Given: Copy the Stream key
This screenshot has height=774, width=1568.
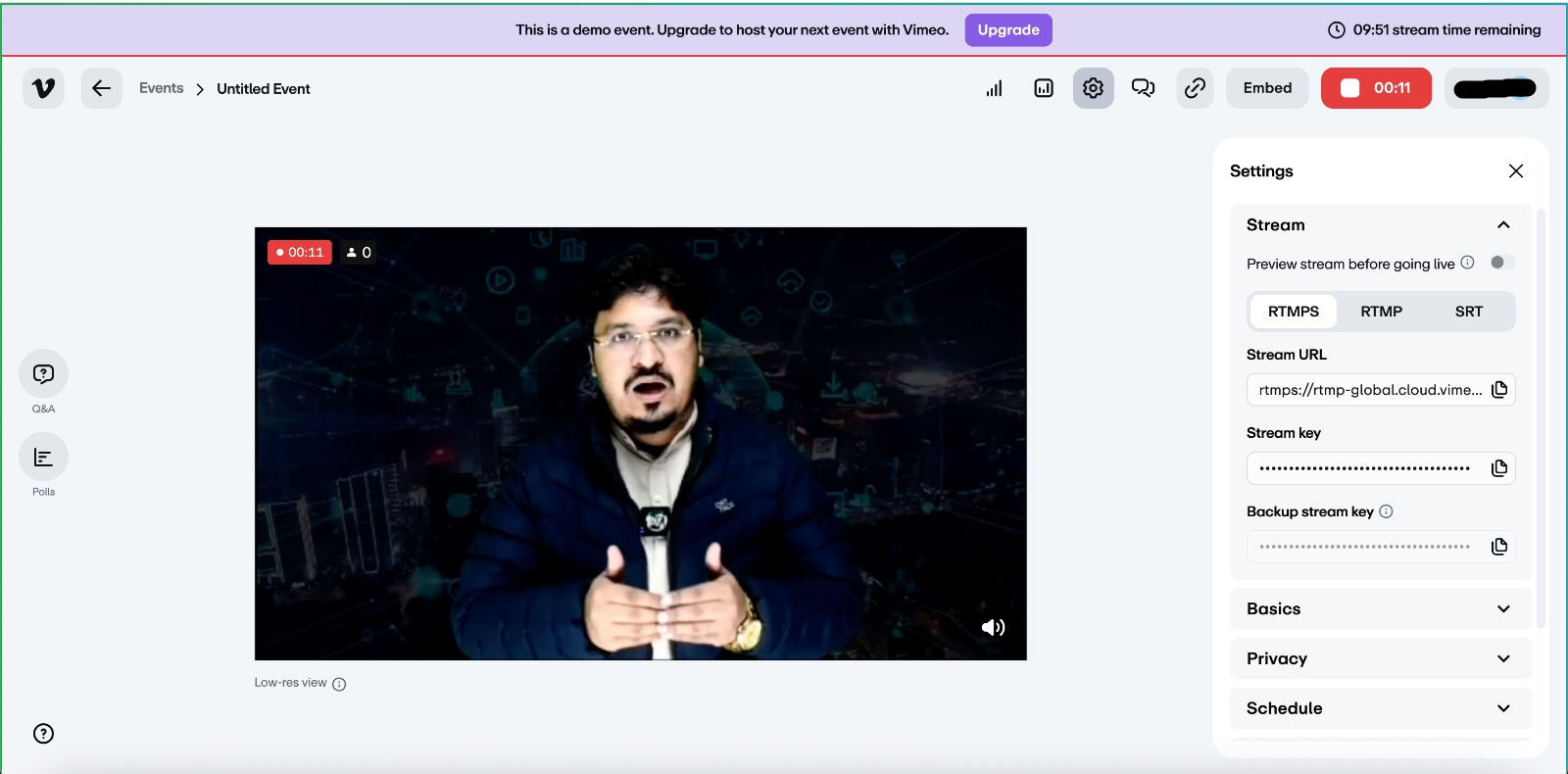Looking at the screenshot, I should tap(1498, 468).
